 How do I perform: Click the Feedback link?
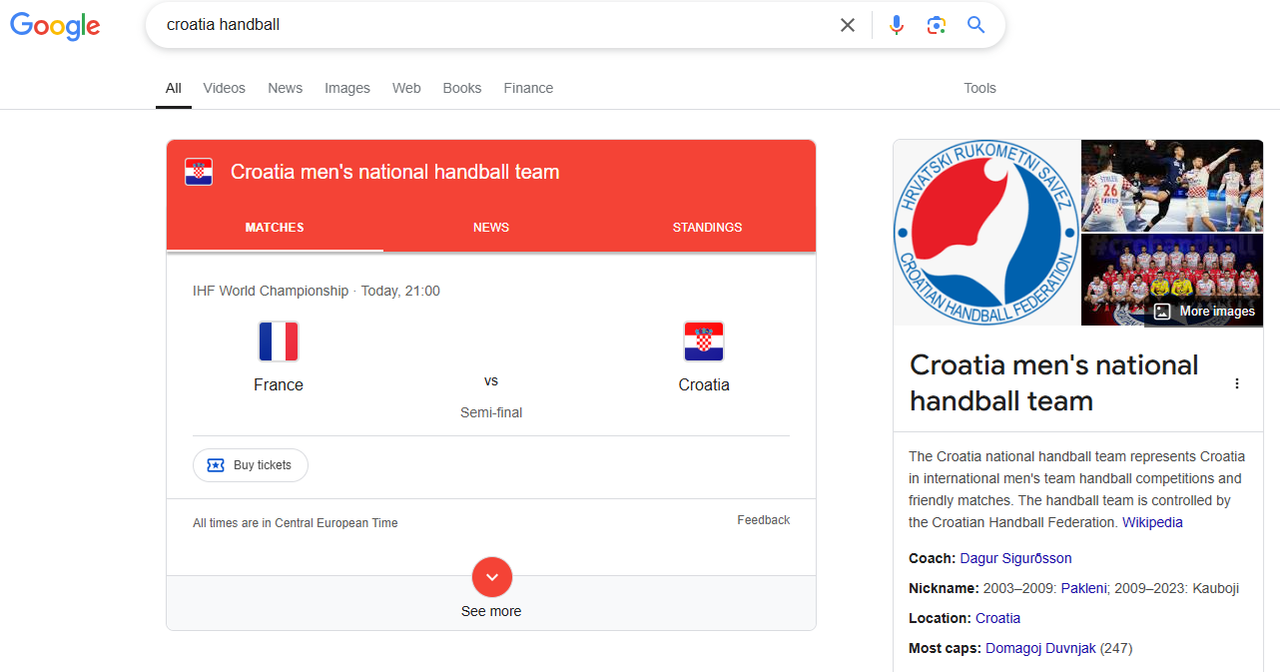click(x=764, y=520)
